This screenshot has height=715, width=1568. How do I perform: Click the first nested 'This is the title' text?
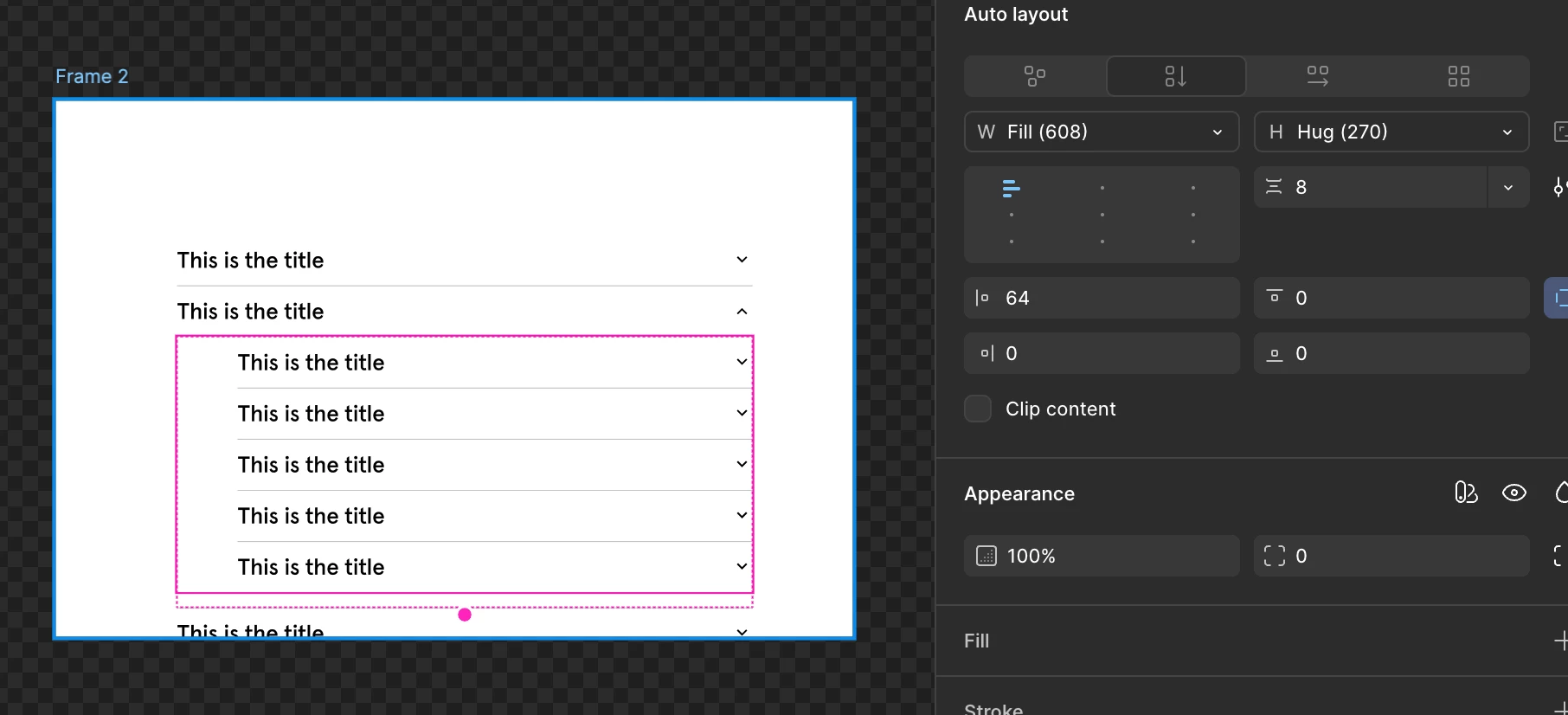311,363
